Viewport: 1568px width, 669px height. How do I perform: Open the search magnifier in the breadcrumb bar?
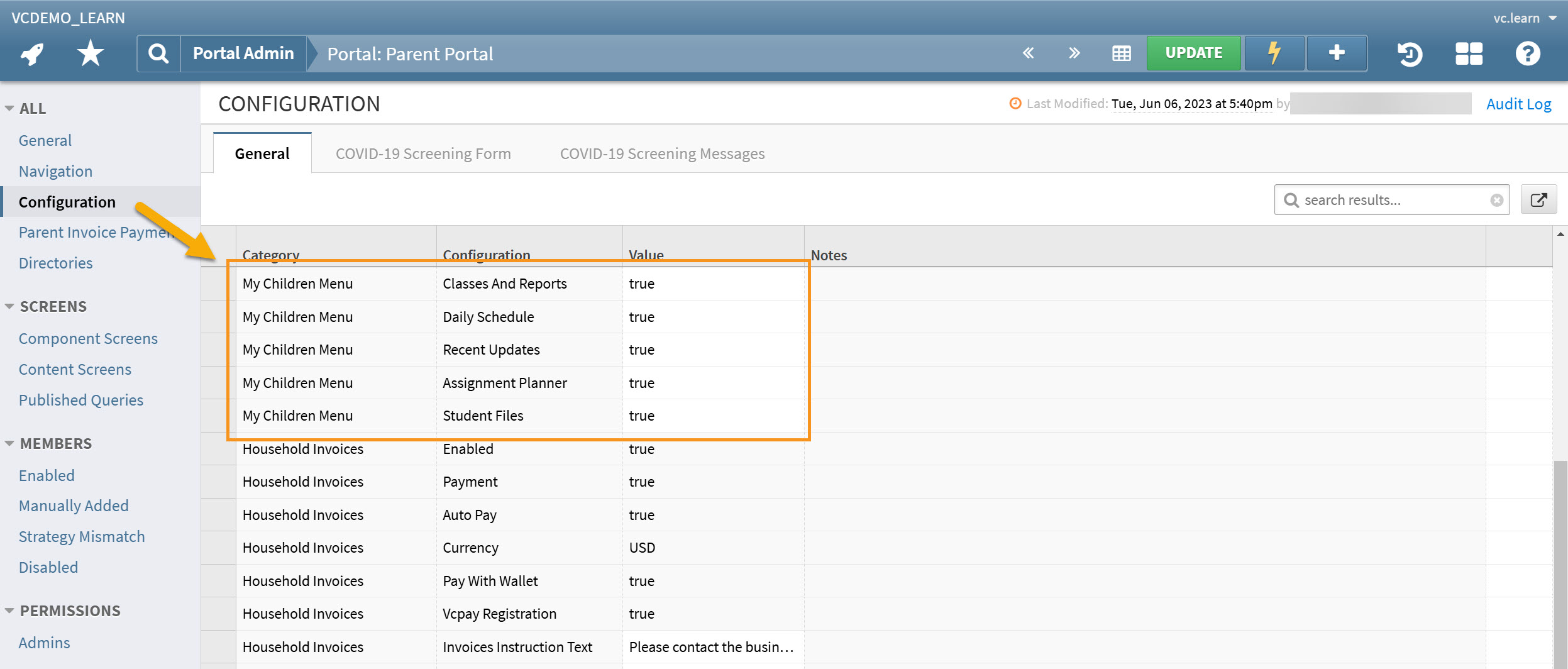[158, 53]
